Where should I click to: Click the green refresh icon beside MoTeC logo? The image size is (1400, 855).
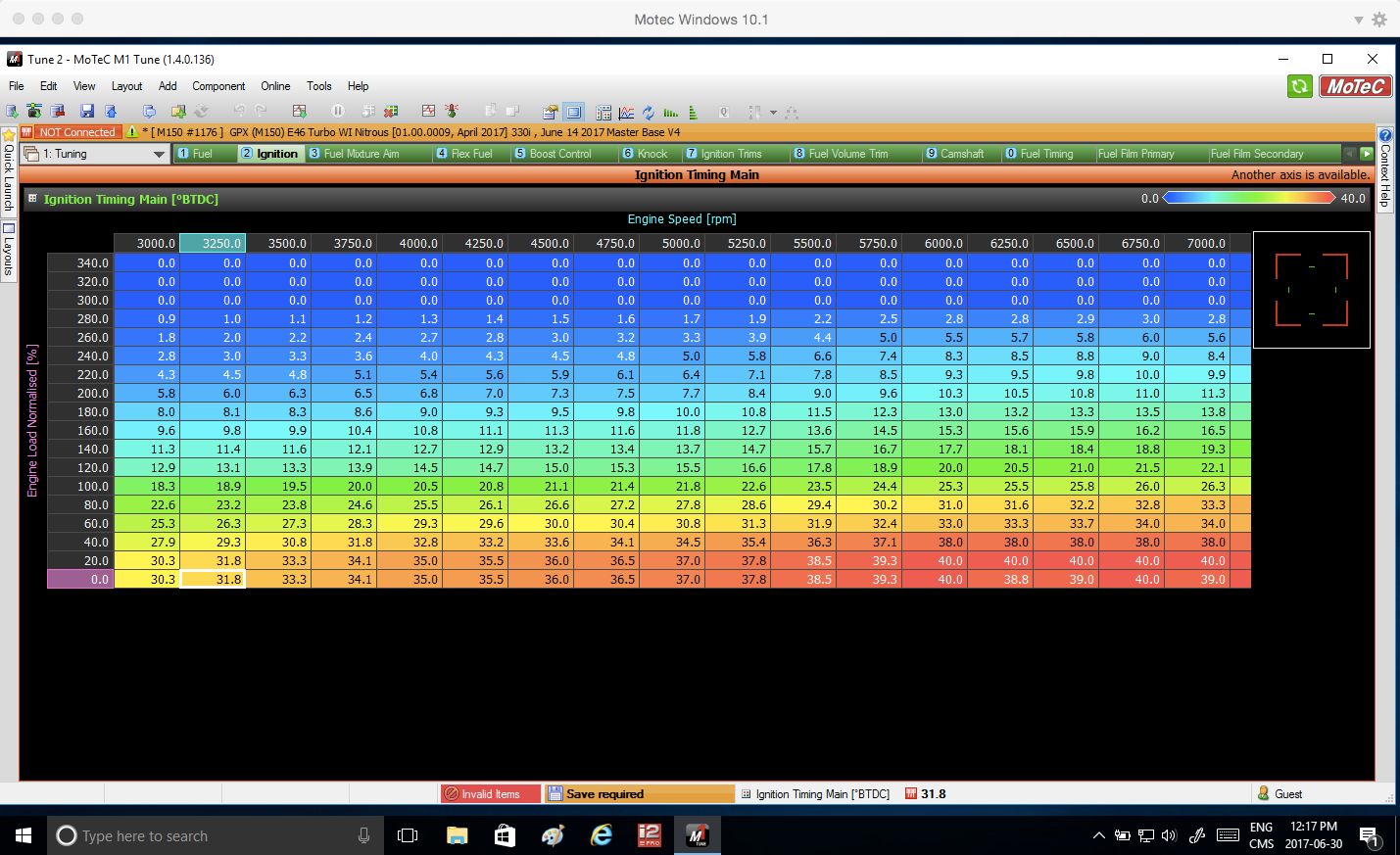click(x=1299, y=86)
